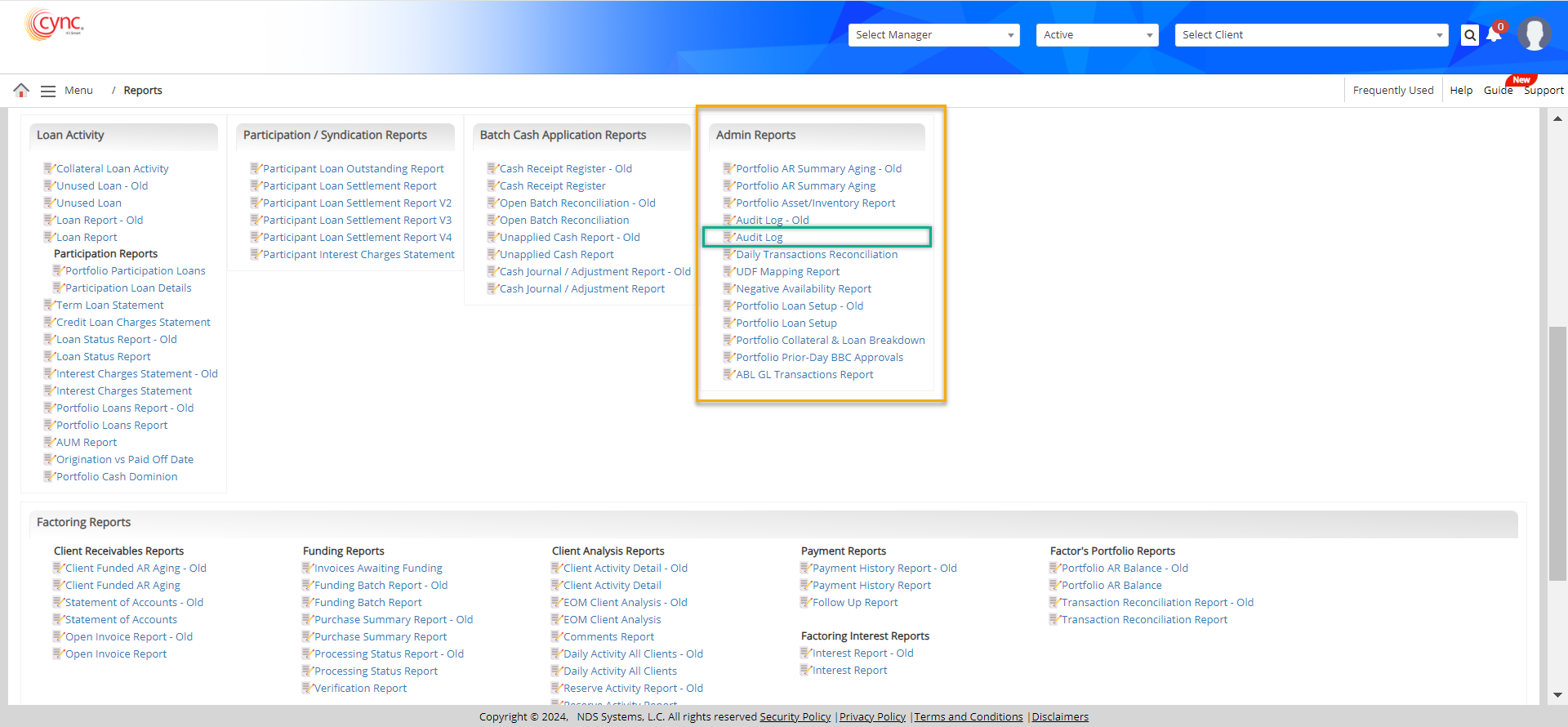Viewport: 1568px width, 727px height.
Task: Open the Help menu item
Action: [1461, 91]
